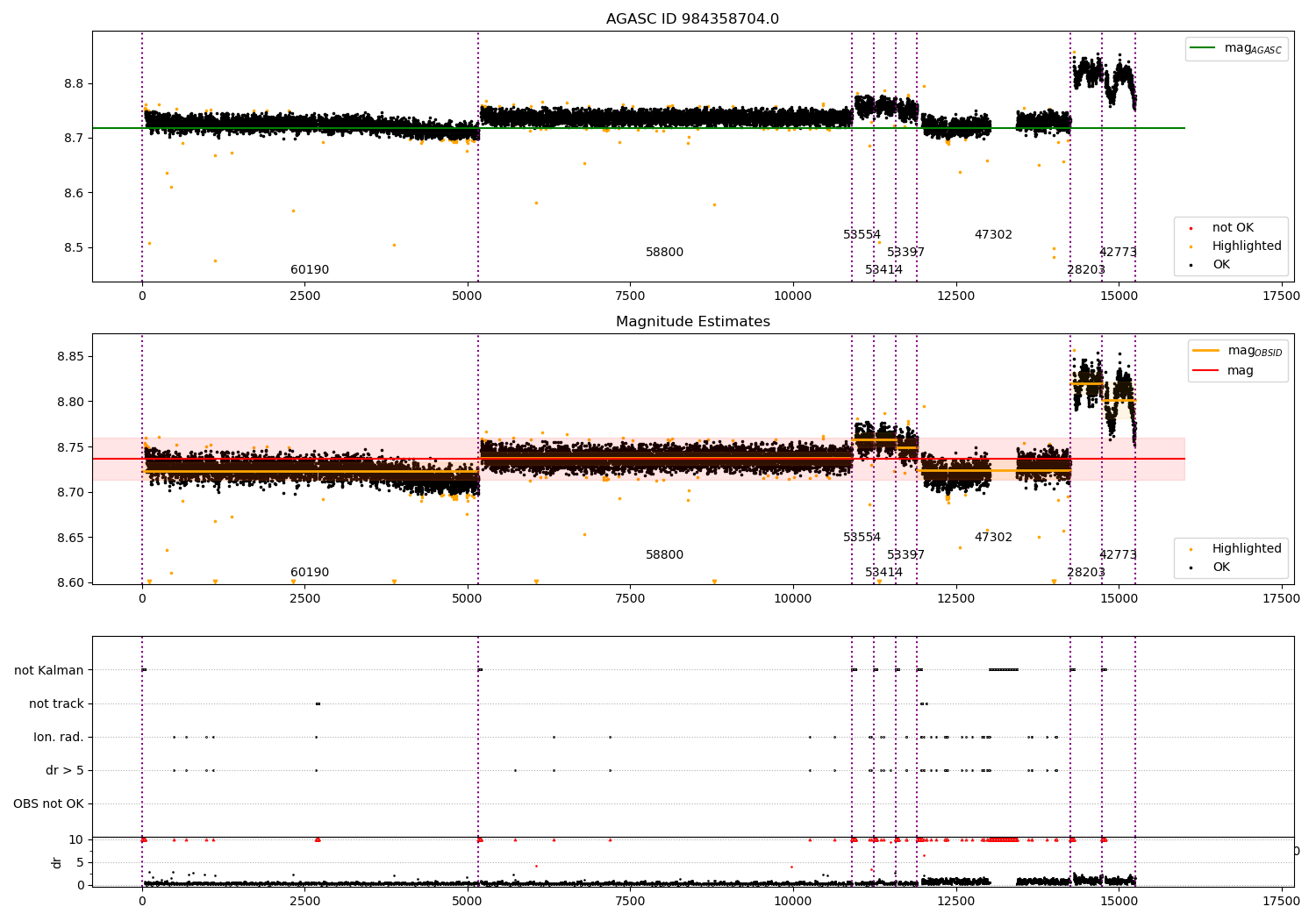The height and width of the screenshot is (921, 1316).
Task: Click the 'Magnitude Estimates' plot title
Action: pos(692,322)
